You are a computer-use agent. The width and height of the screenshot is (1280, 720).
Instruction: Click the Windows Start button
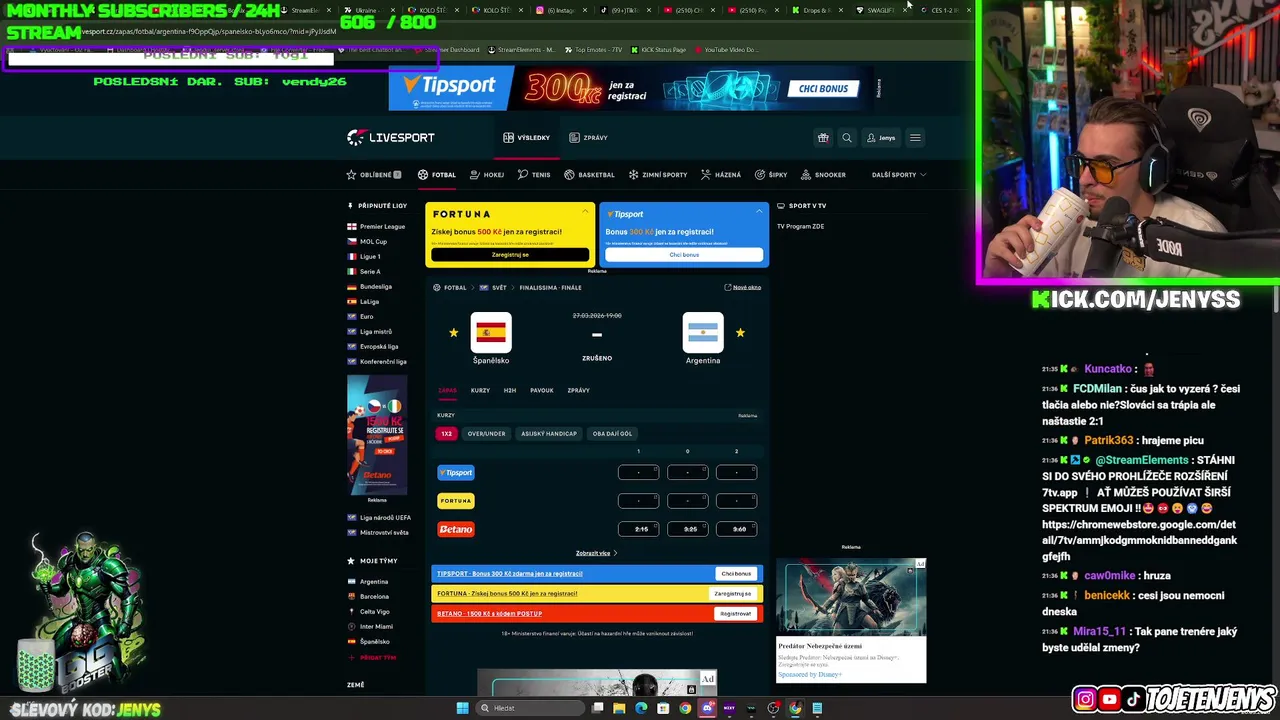click(462, 708)
